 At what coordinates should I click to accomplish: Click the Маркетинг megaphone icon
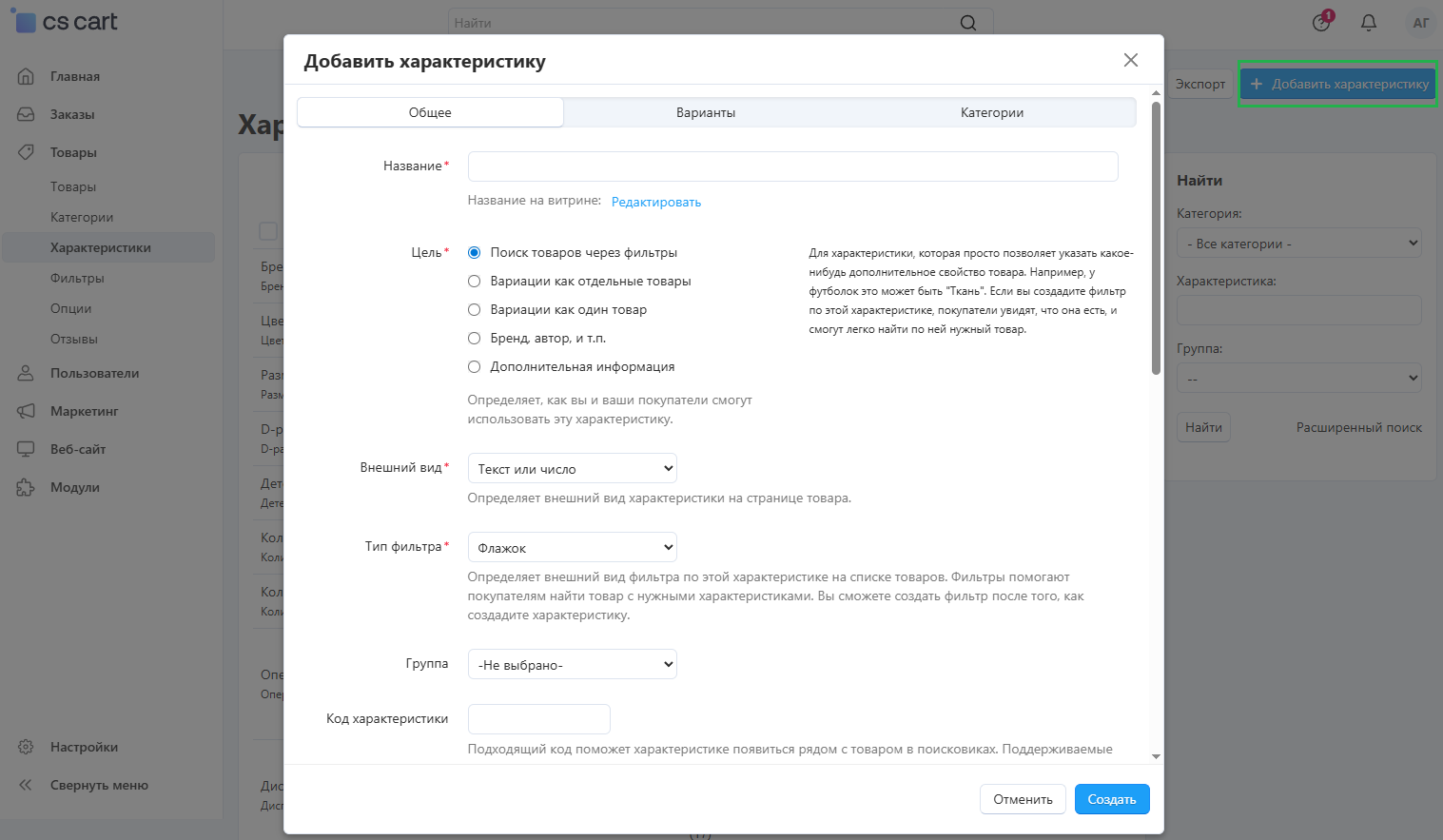click(26, 411)
